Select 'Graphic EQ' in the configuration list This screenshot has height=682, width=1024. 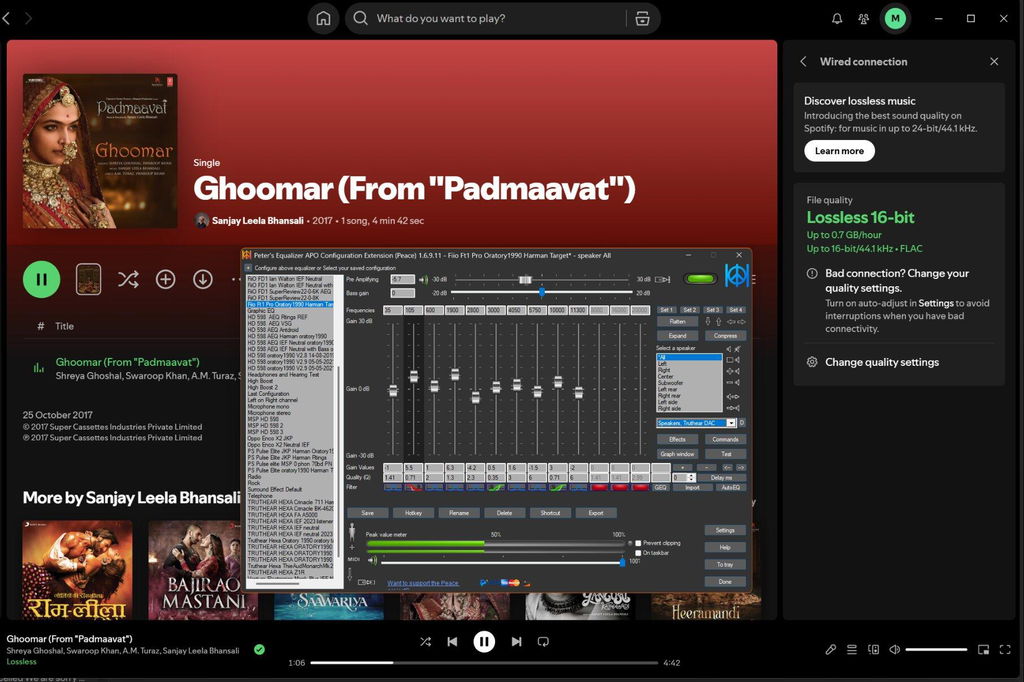(x=261, y=311)
